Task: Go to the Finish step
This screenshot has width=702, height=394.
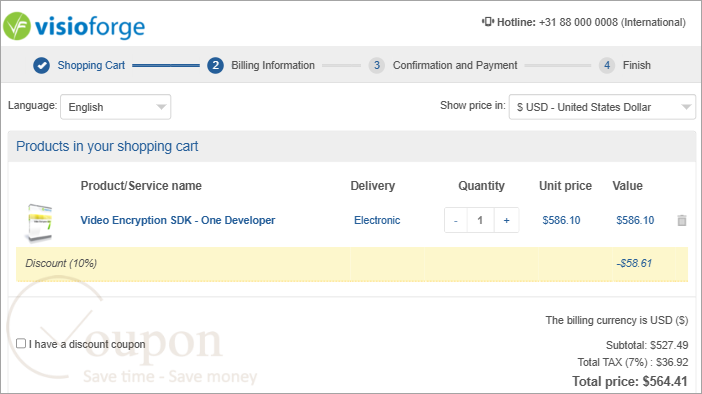Action: [x=637, y=65]
